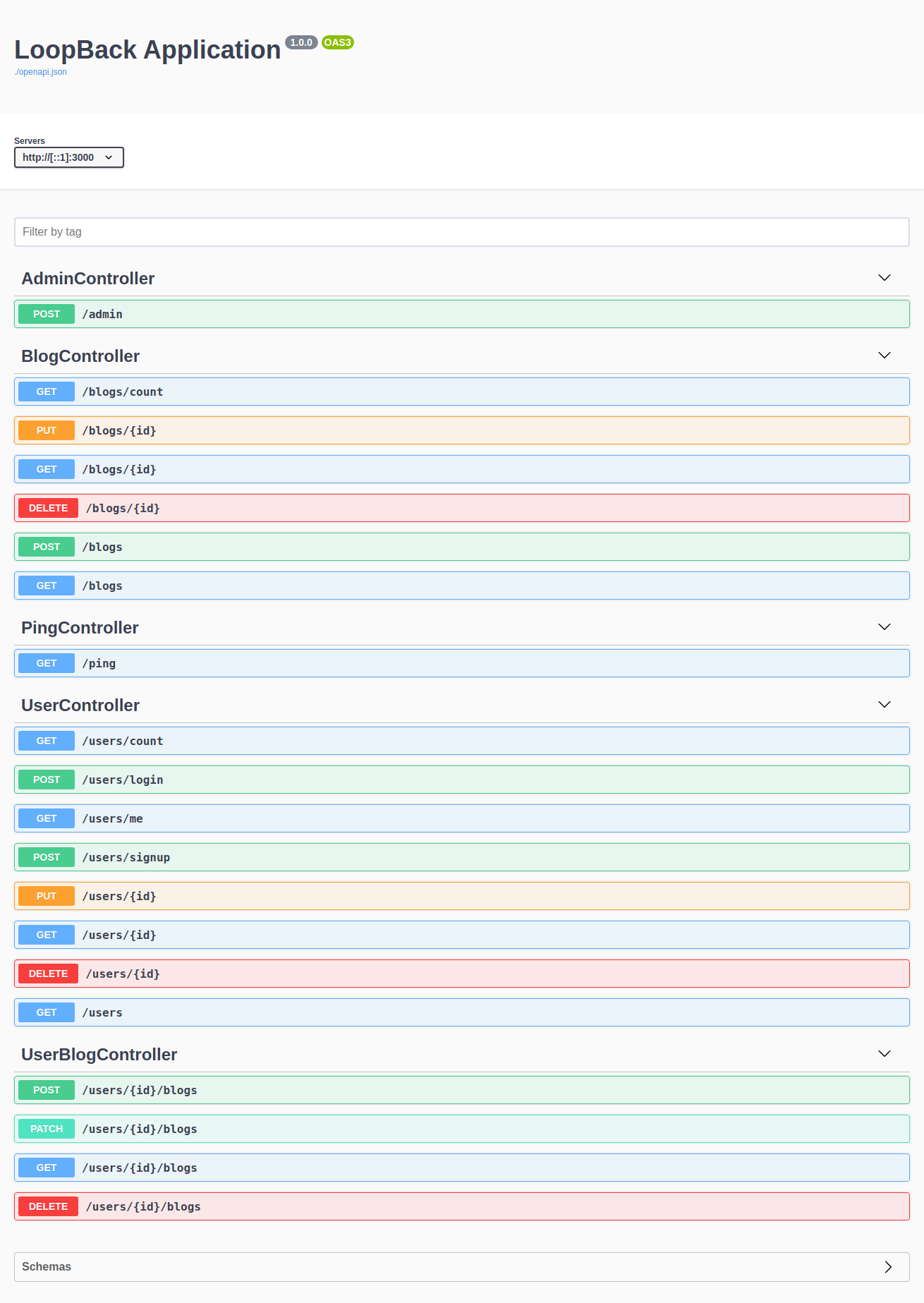Click the LoopBack Application title
The image size is (924, 1303).
coord(147,50)
